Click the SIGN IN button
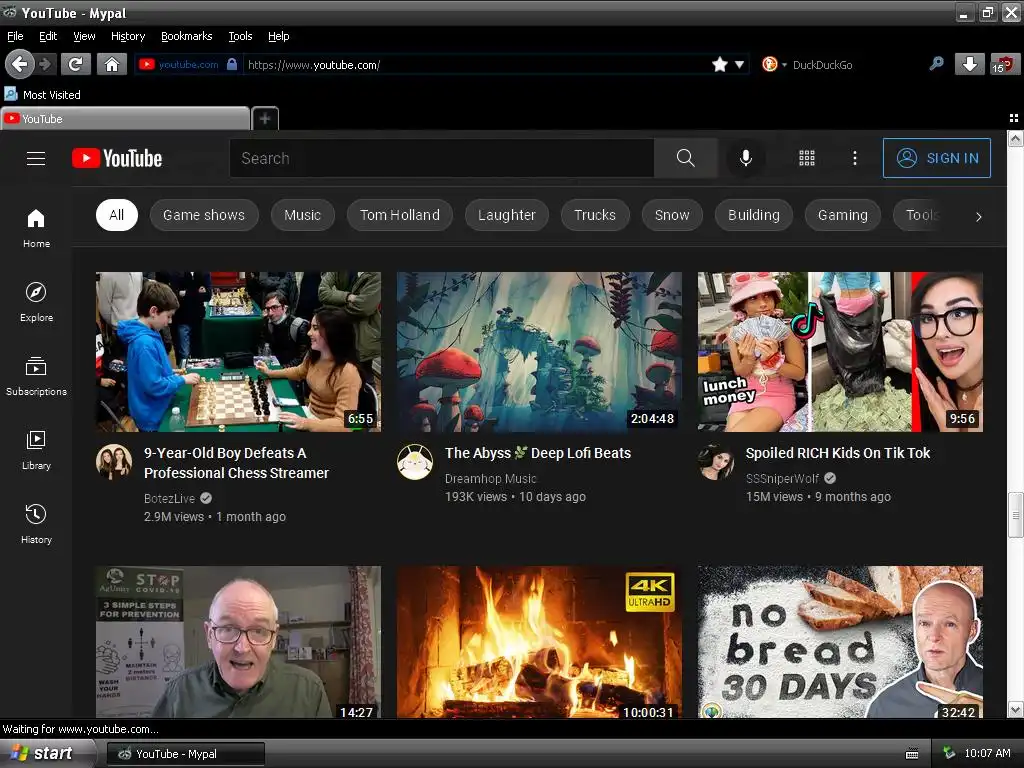 click(x=936, y=158)
